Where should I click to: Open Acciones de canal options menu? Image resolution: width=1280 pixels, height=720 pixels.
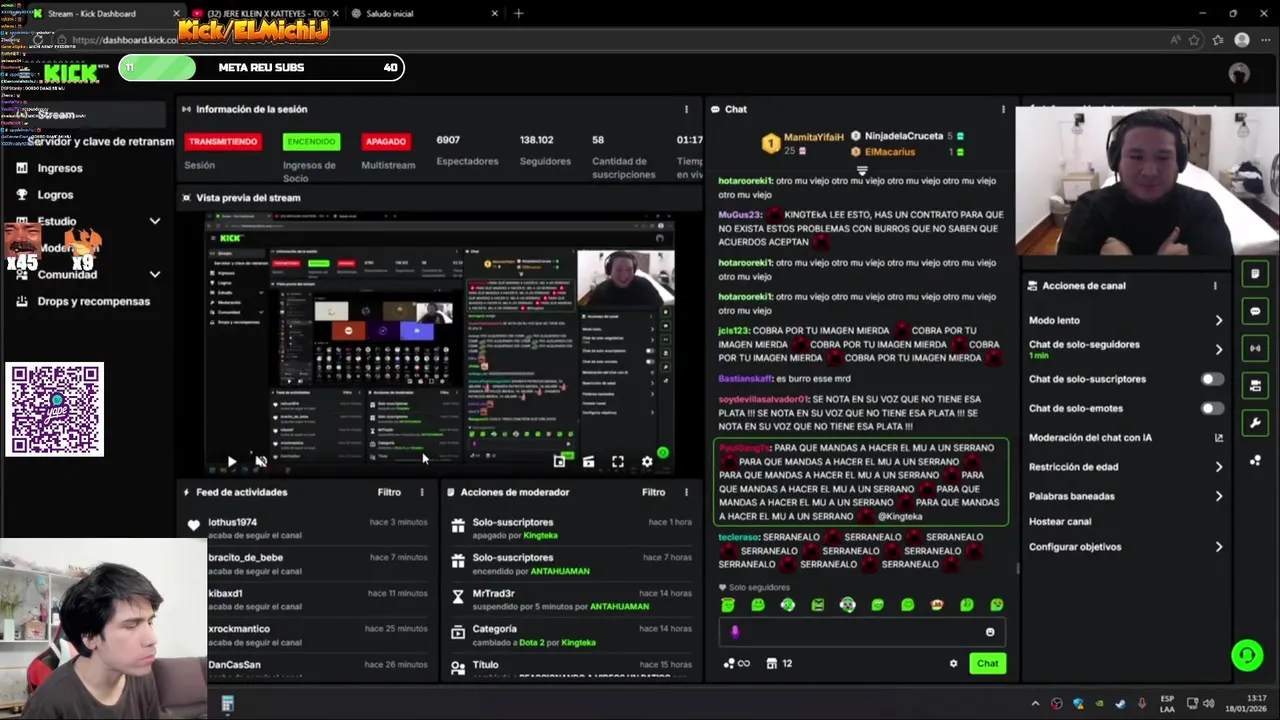(1215, 286)
